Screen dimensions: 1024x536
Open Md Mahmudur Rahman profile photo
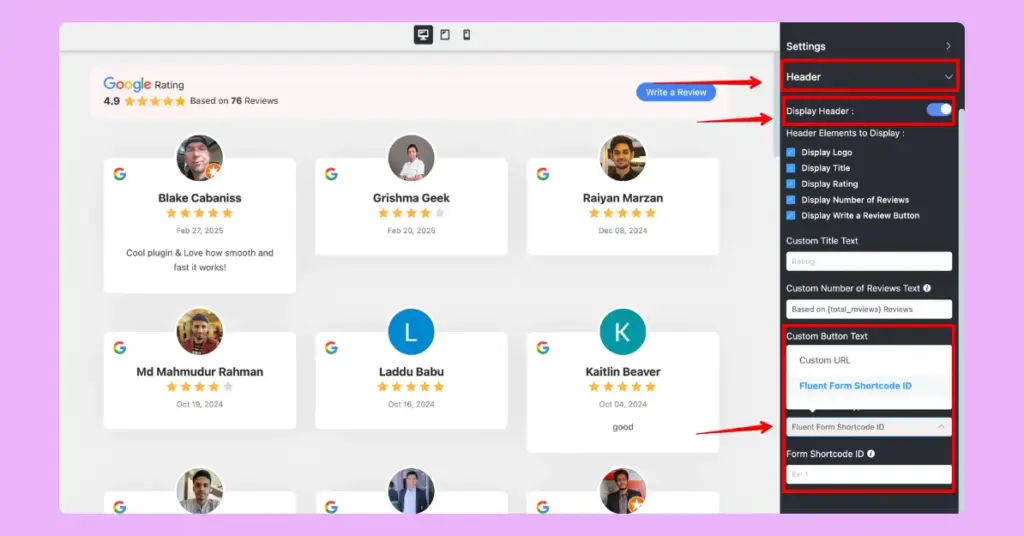tap(200, 332)
